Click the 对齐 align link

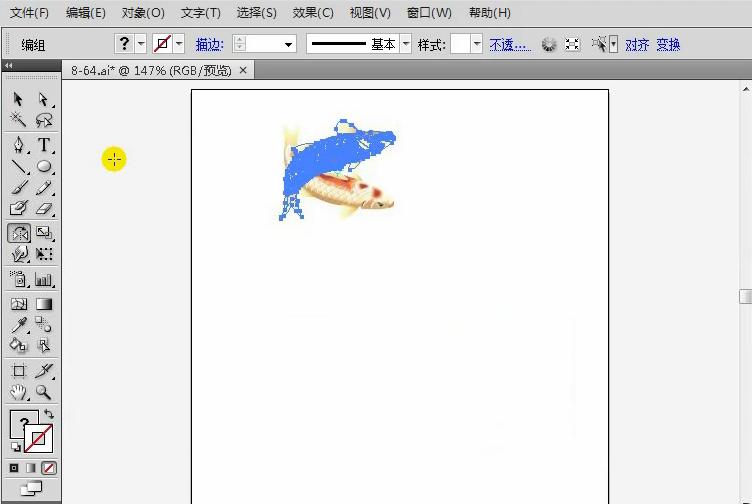point(636,45)
